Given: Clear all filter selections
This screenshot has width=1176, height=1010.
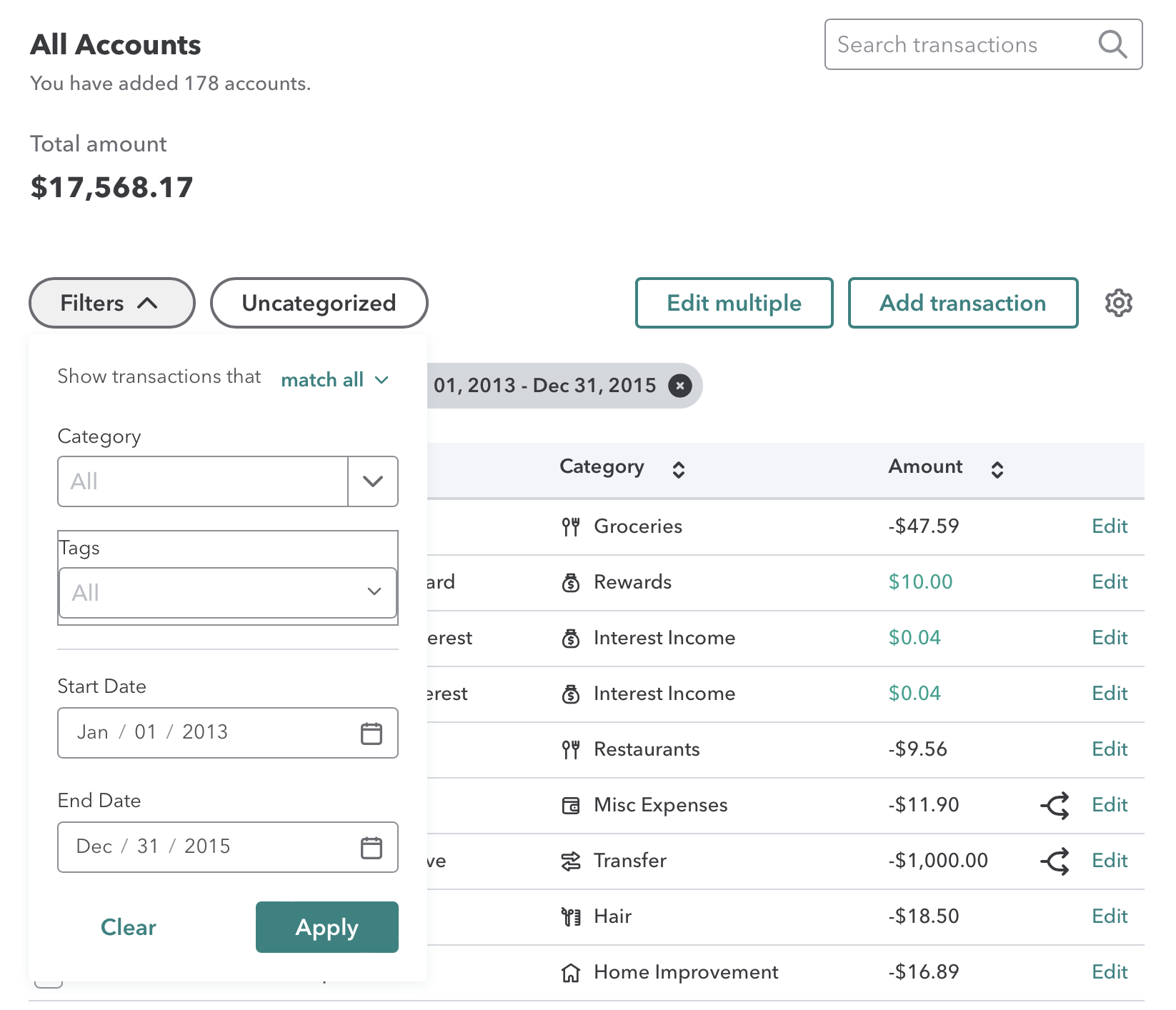Looking at the screenshot, I should [128, 927].
